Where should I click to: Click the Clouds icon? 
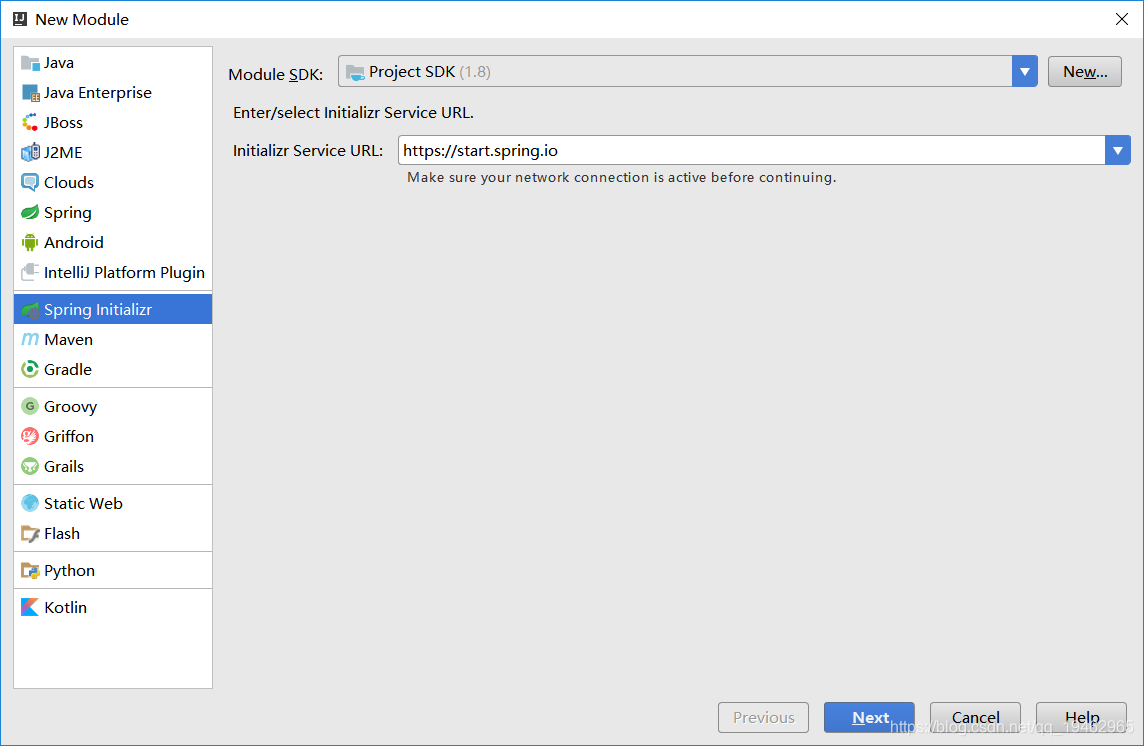tap(30, 182)
